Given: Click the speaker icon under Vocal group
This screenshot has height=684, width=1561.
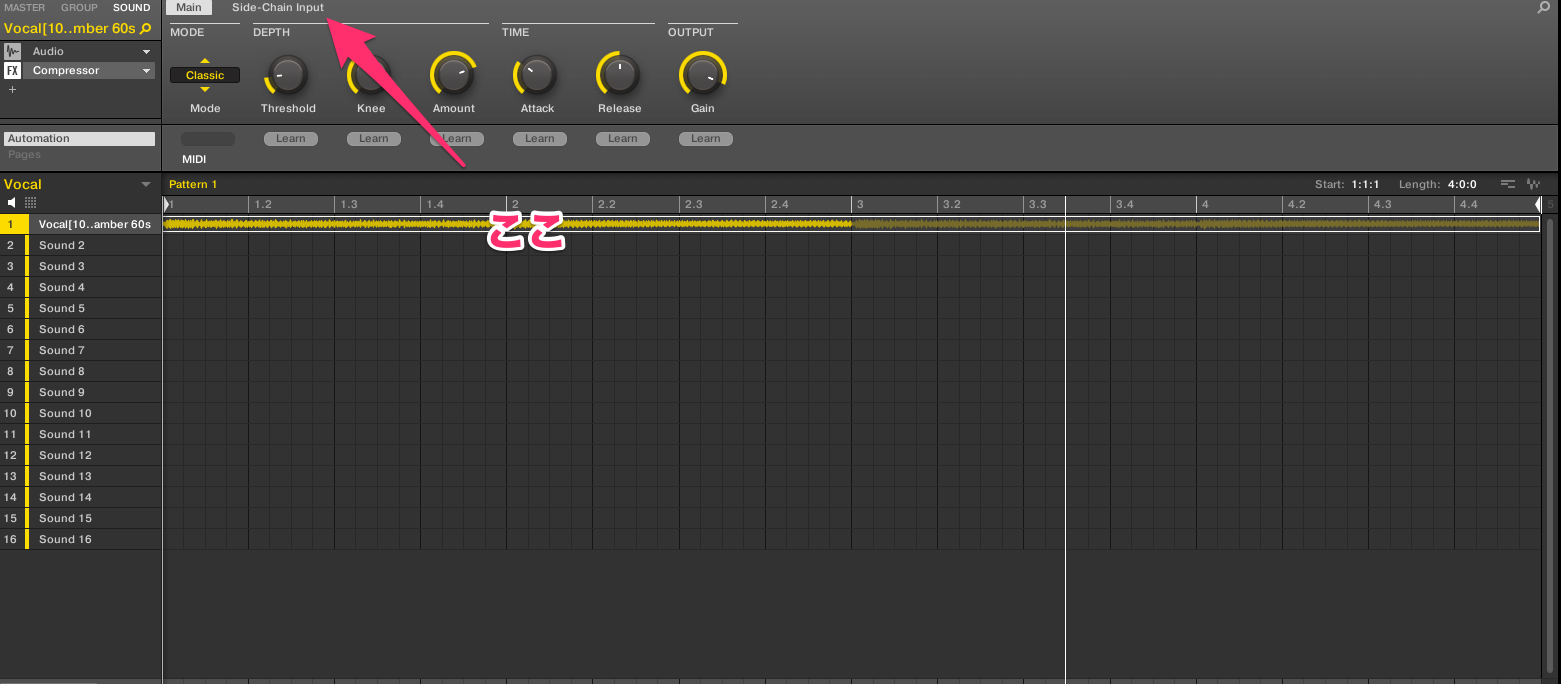Looking at the screenshot, I should tap(12, 203).
